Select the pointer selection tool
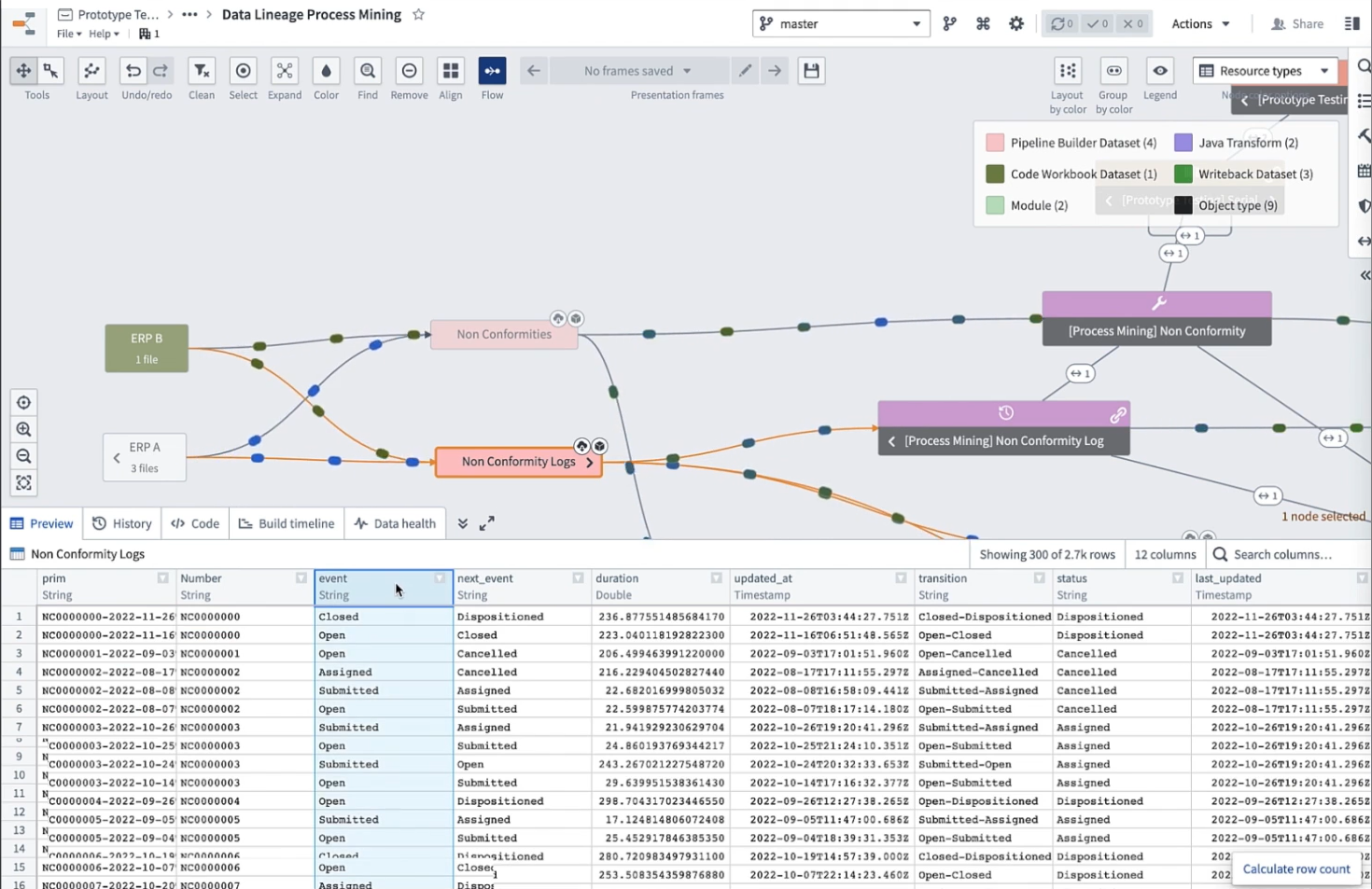Image resolution: width=1372 pixels, height=889 pixels. click(50, 71)
